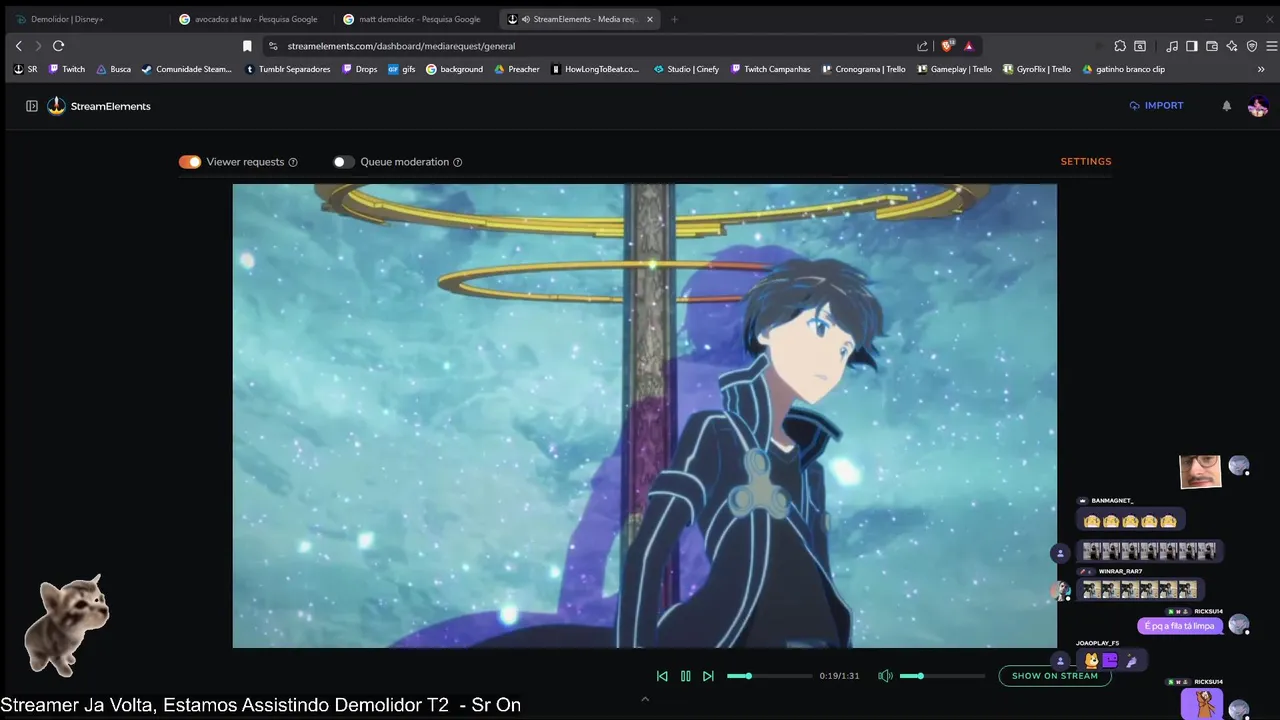Image resolution: width=1280 pixels, height=720 pixels.
Task: Reload the current page
Action: tap(59, 46)
